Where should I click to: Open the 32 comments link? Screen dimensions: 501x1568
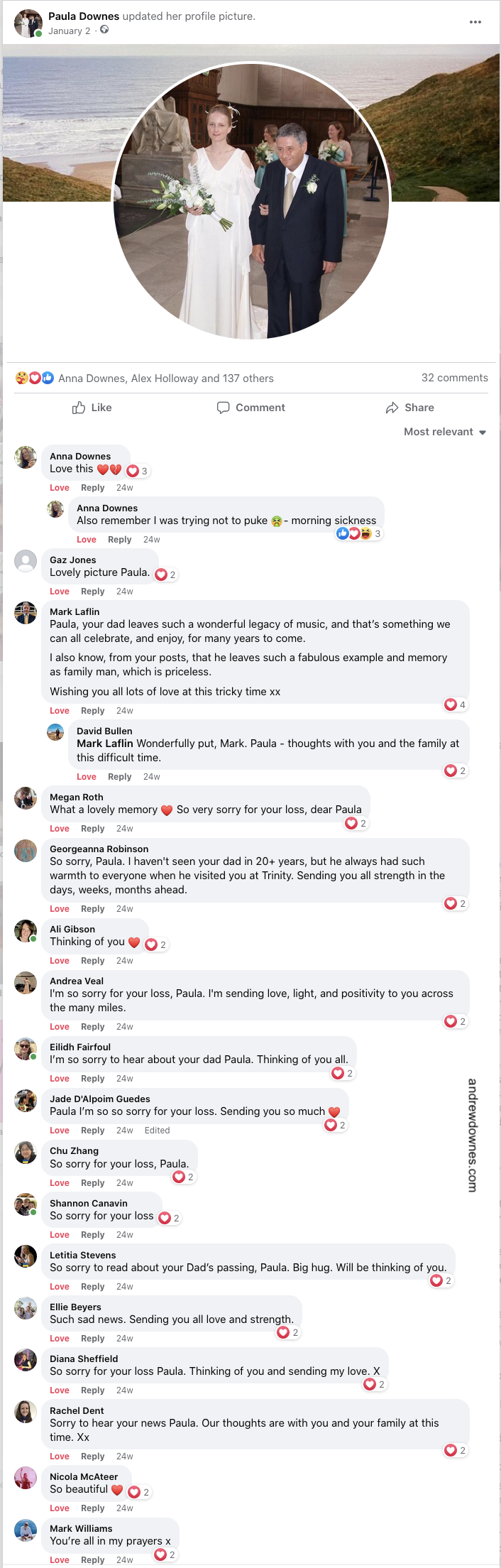(x=455, y=378)
